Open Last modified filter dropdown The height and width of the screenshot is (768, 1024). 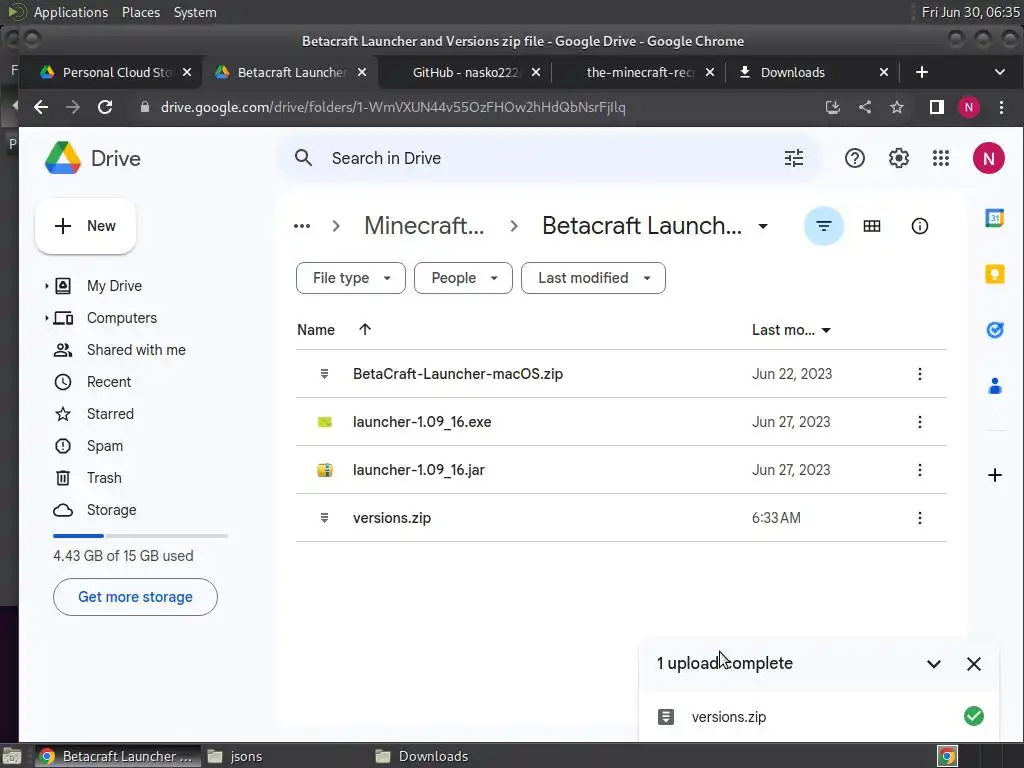[593, 278]
